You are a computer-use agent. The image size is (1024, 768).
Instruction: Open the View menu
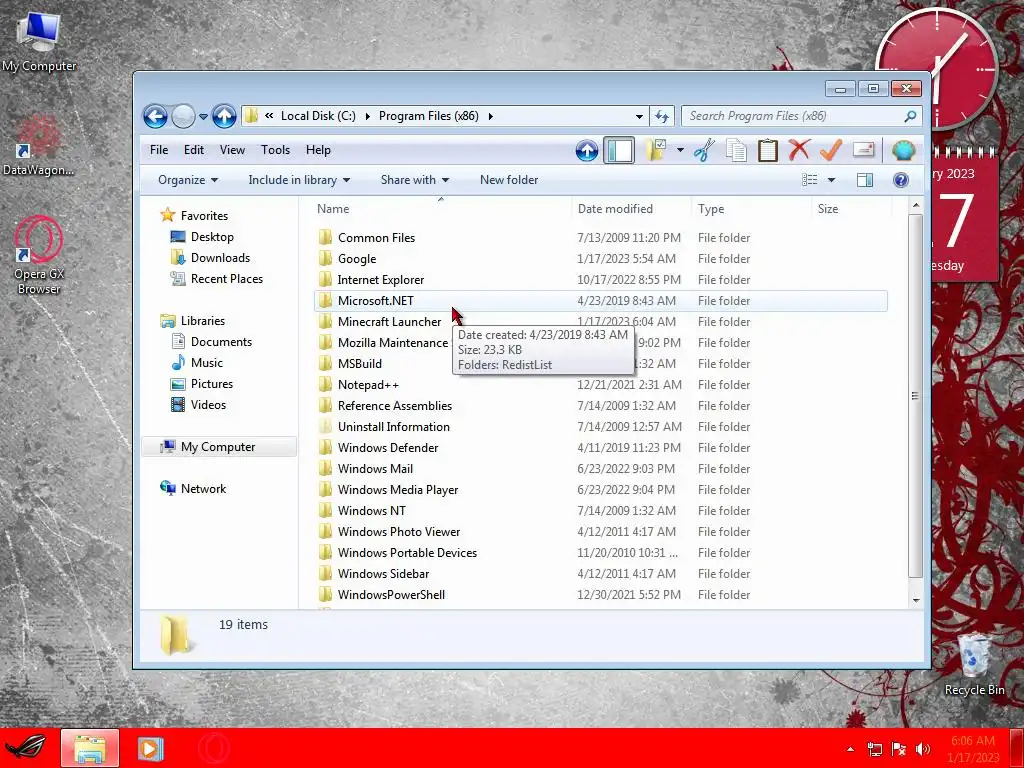(x=232, y=150)
